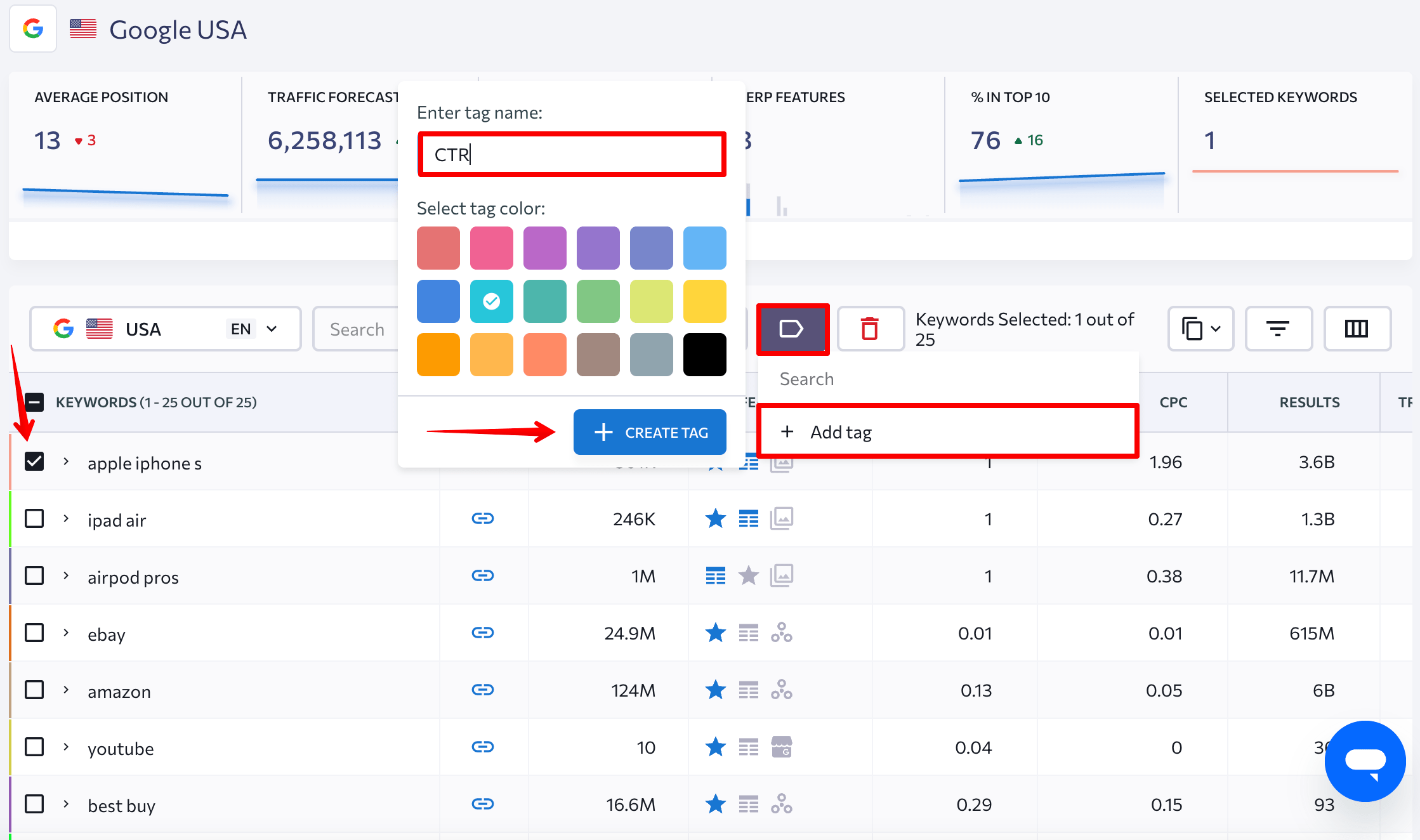Select the Add tag menu entry
The height and width of the screenshot is (840, 1420).
(948, 431)
